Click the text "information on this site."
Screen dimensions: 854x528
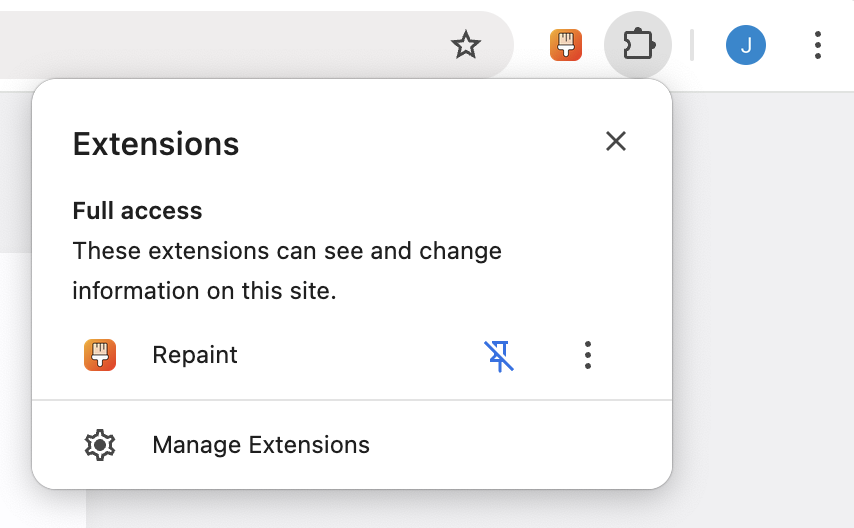205,291
